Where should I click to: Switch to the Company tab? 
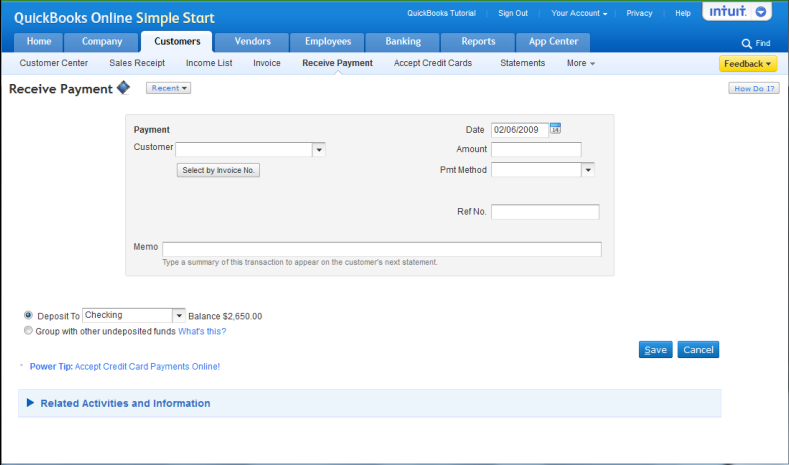point(102,42)
